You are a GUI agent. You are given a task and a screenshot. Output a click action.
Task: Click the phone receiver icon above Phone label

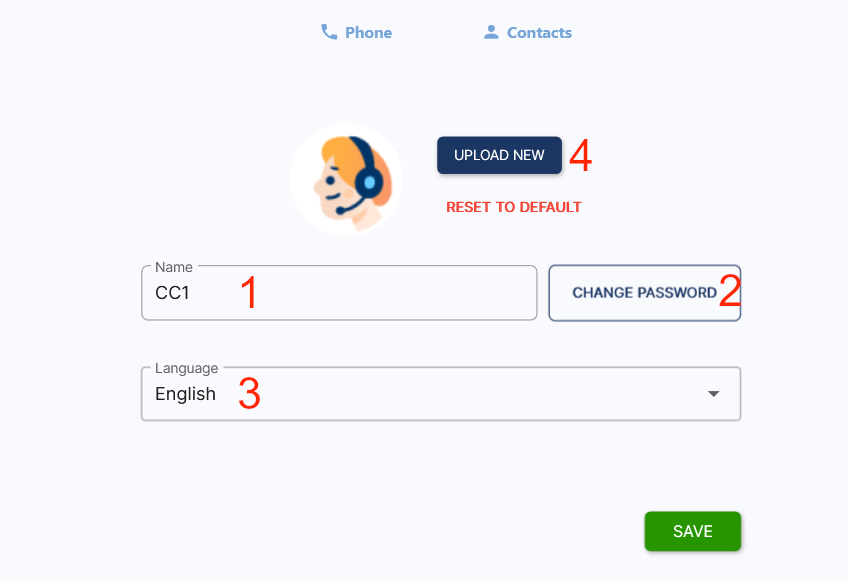(329, 31)
